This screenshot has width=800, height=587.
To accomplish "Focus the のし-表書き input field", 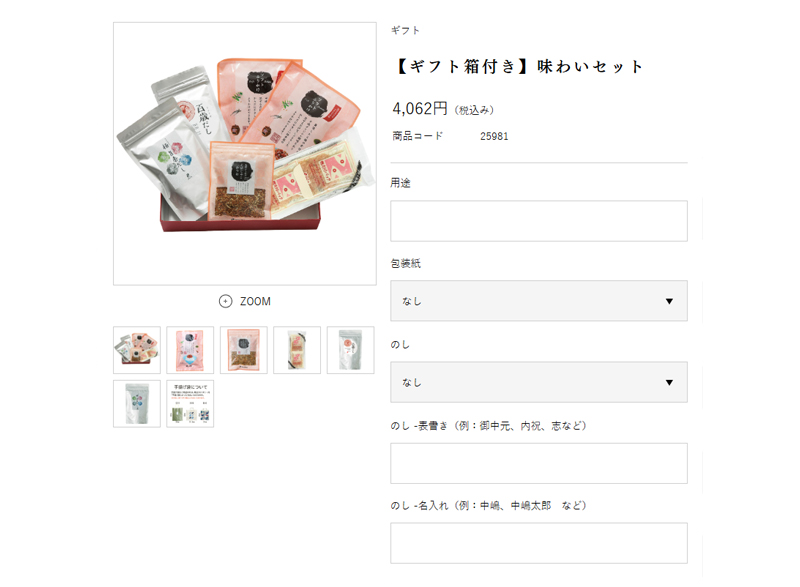I will pyautogui.click(x=539, y=463).
